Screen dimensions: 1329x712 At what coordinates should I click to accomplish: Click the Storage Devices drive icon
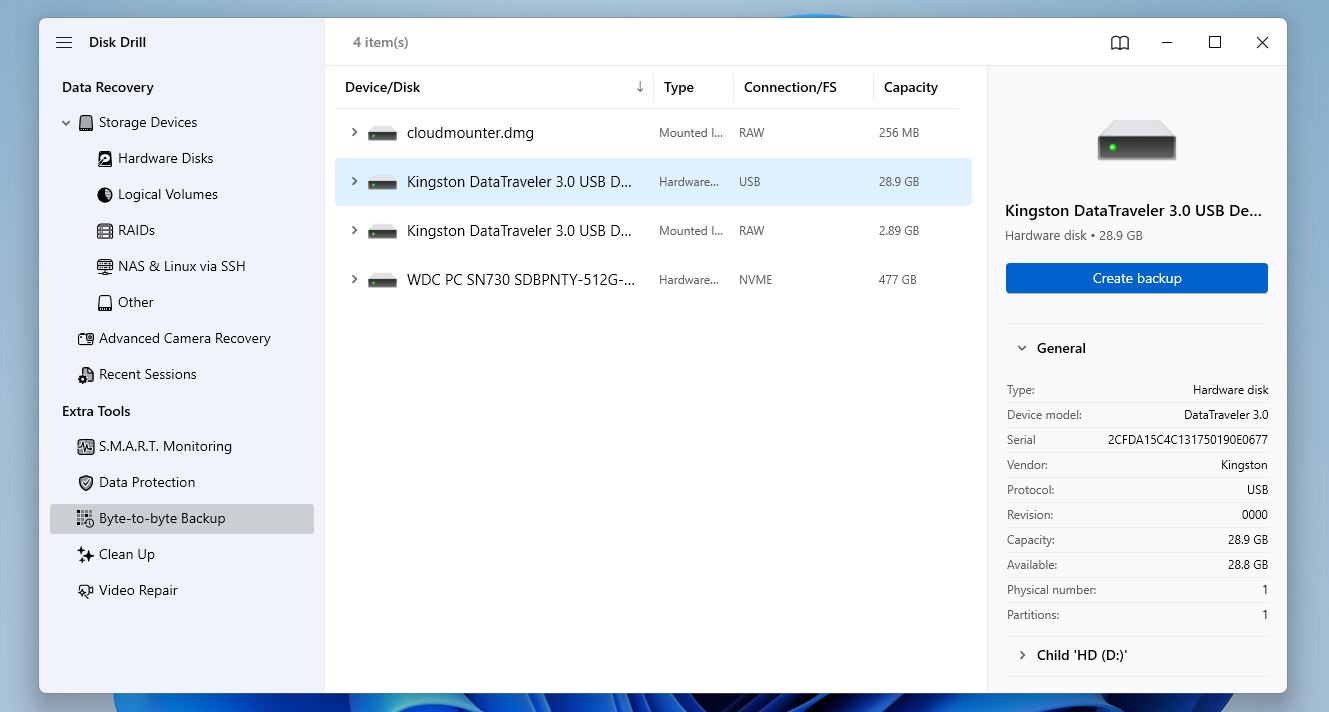click(86, 123)
